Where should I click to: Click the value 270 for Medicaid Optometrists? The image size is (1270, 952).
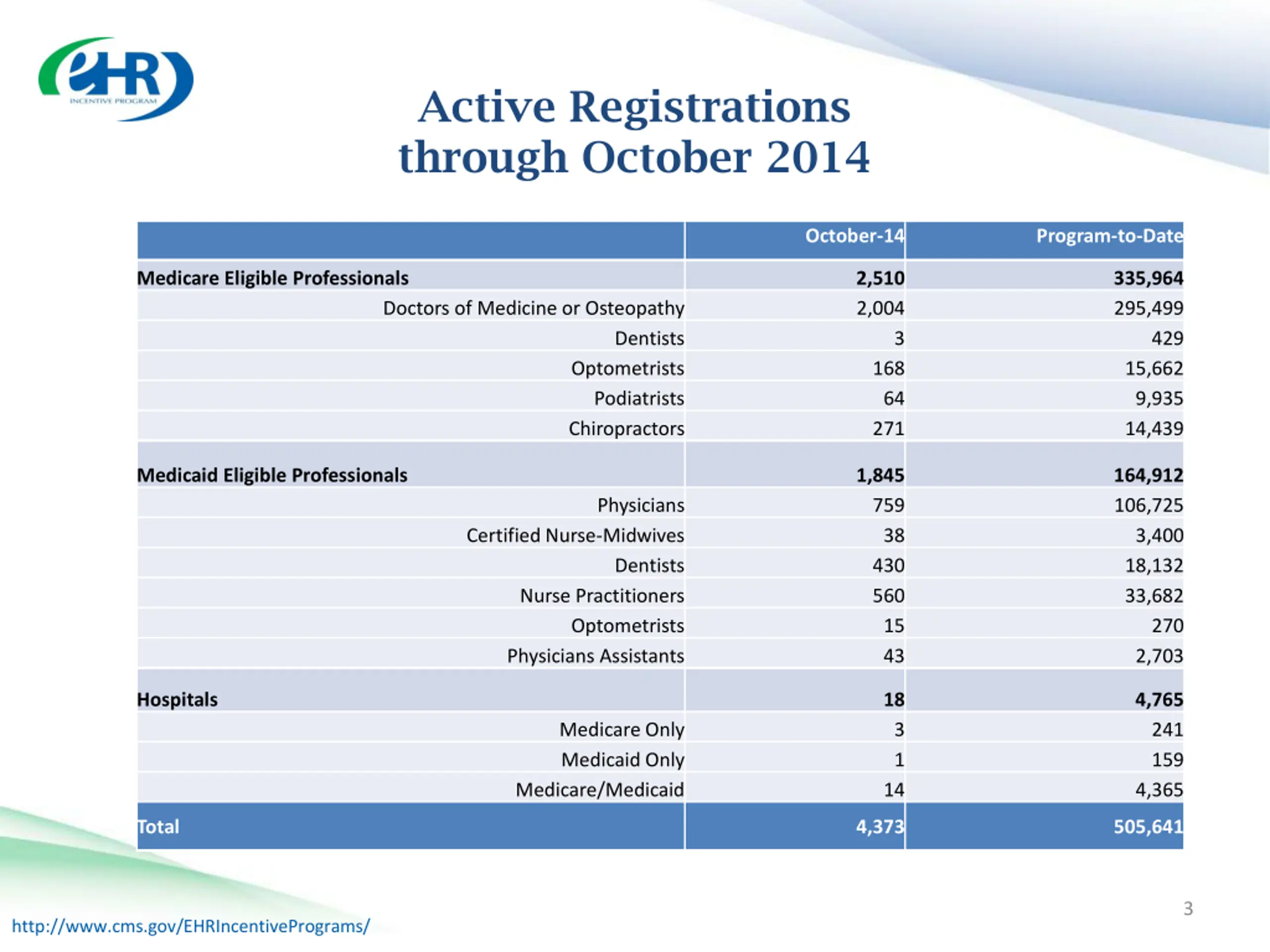(1167, 625)
